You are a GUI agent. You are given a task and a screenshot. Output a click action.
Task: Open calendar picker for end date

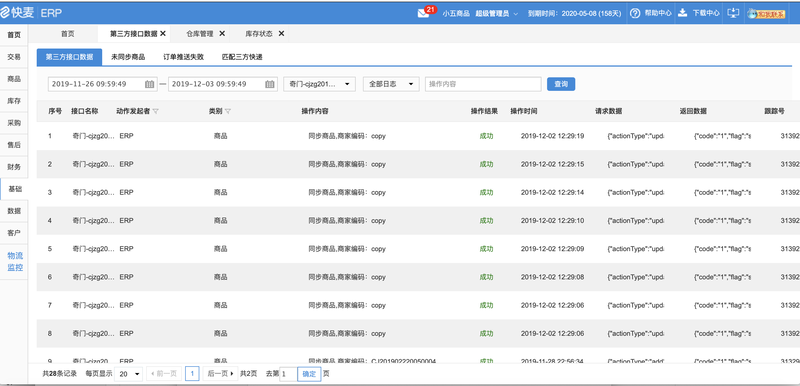(x=270, y=84)
